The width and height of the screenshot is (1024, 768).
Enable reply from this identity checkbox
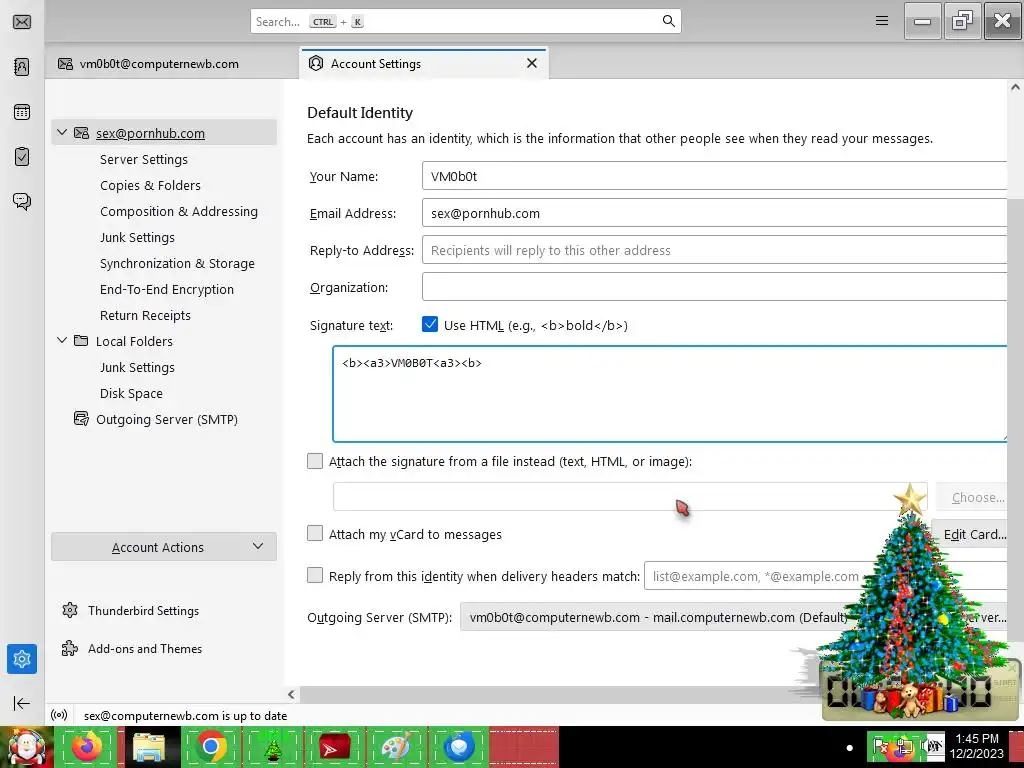point(315,575)
